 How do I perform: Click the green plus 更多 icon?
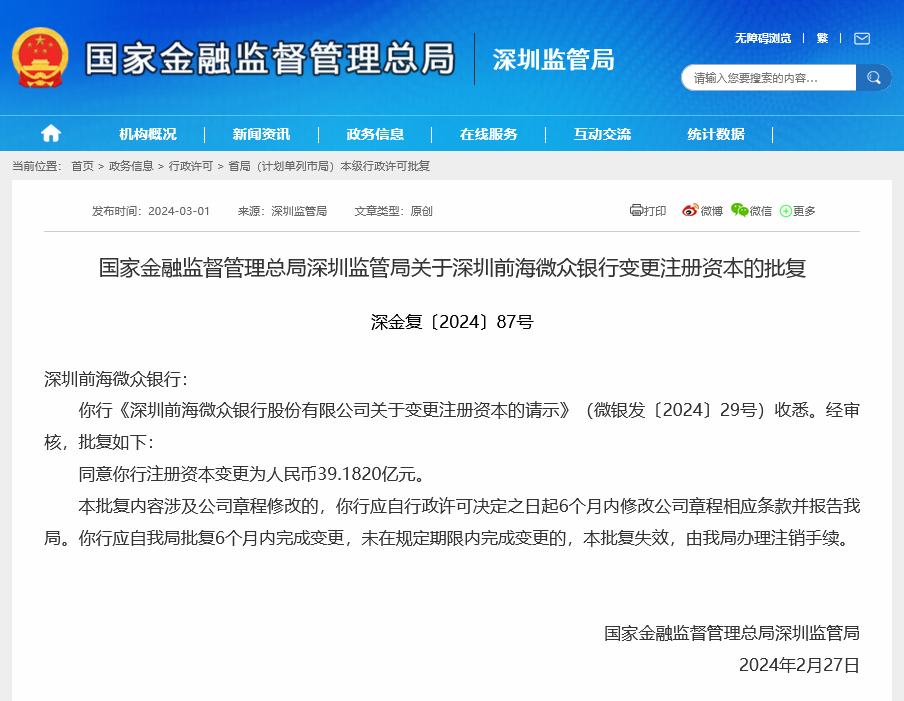click(785, 211)
